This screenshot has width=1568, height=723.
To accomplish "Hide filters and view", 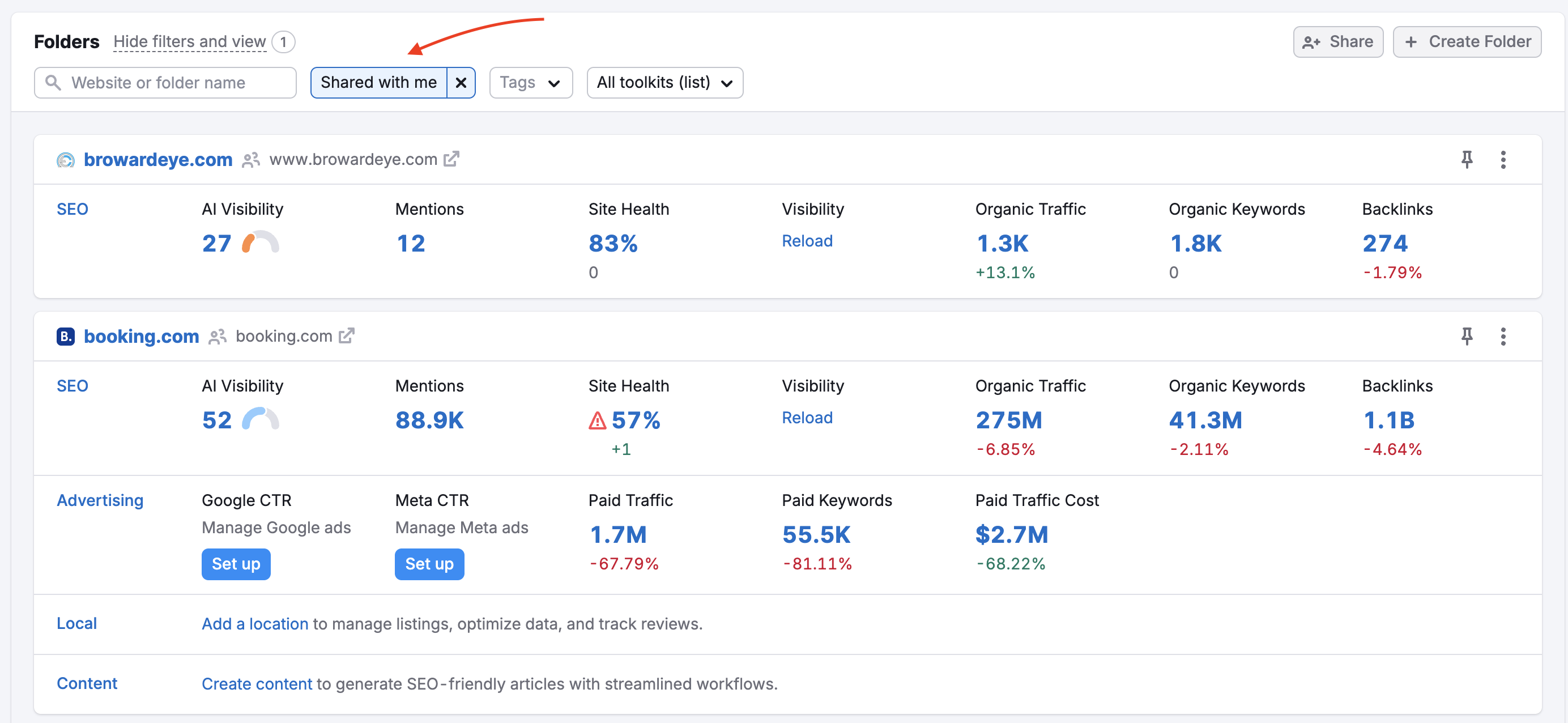I will [x=189, y=41].
